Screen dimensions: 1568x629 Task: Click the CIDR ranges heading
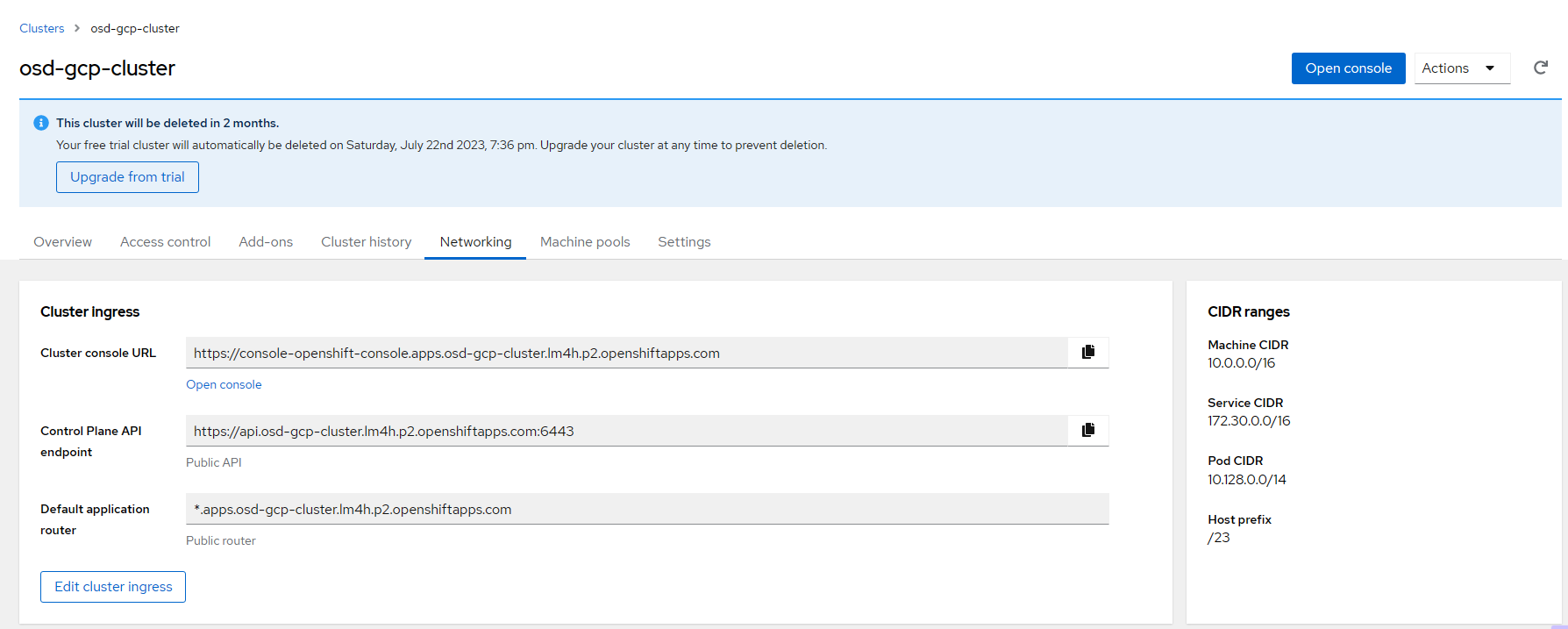pos(1249,311)
